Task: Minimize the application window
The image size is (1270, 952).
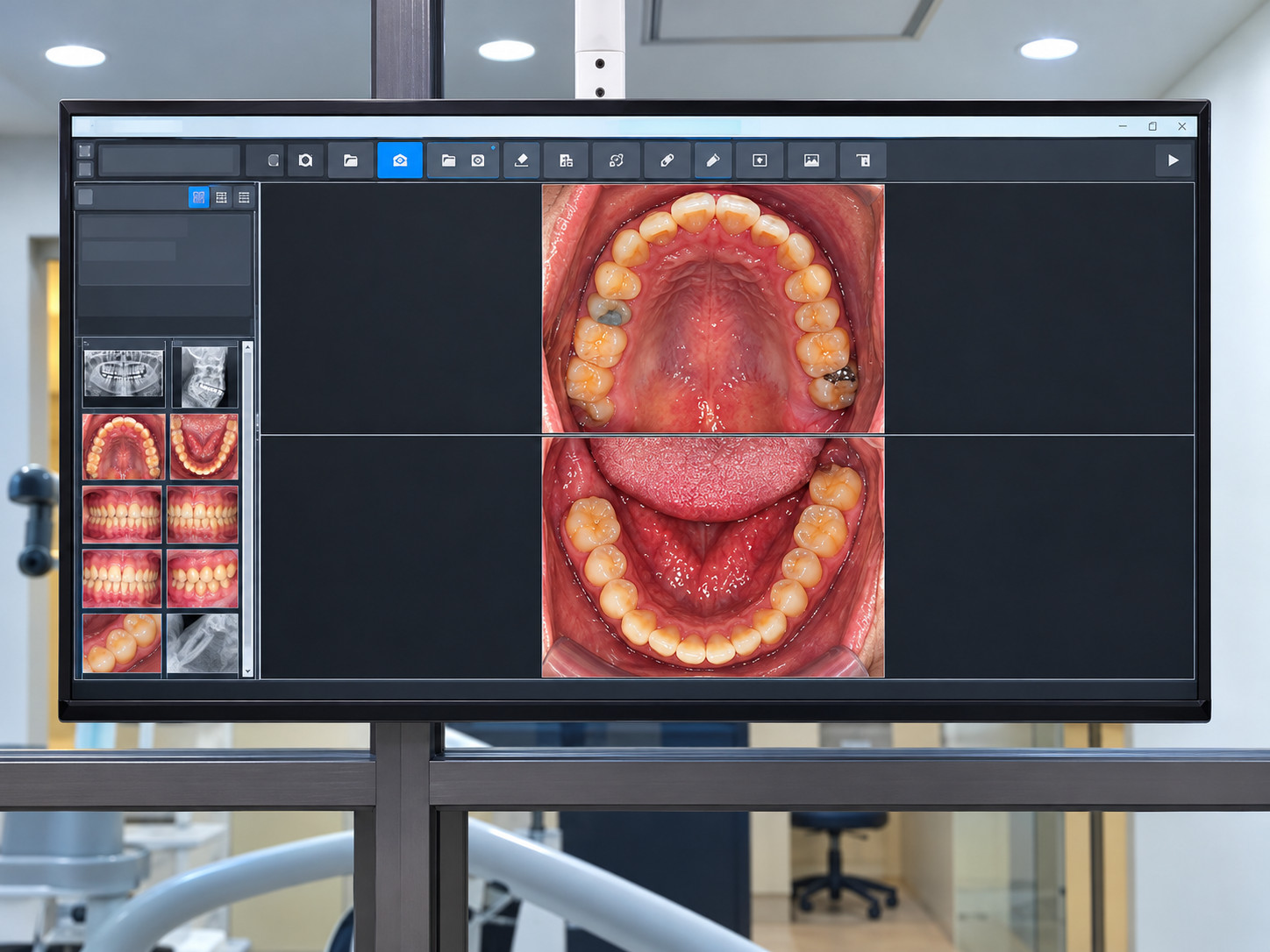Action: tap(1123, 126)
